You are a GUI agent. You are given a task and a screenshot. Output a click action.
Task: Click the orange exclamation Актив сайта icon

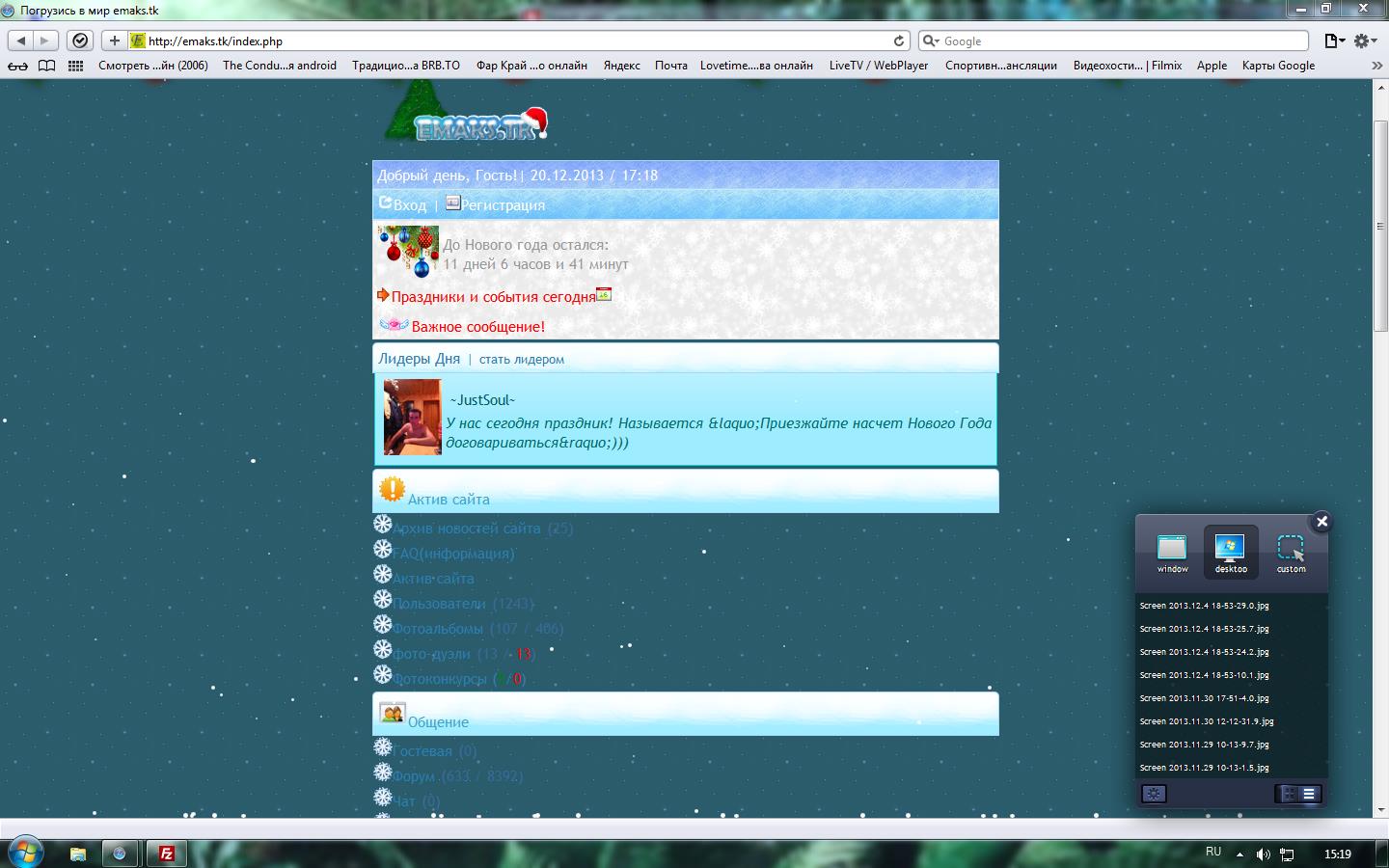click(392, 489)
